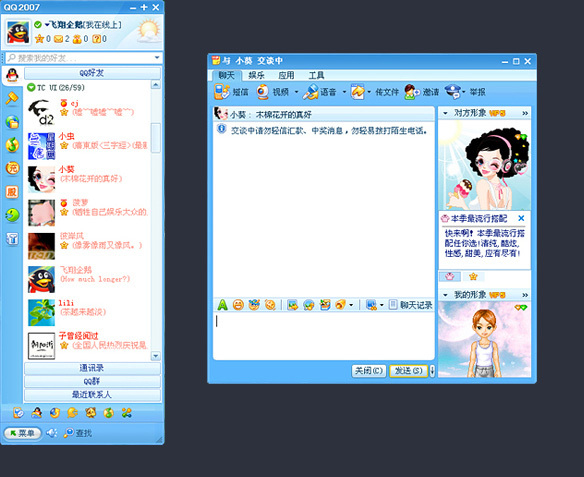Screen dimensions: 584x477
Task: Click the friend list scrollbar down arrow
Action: coord(156,356)
